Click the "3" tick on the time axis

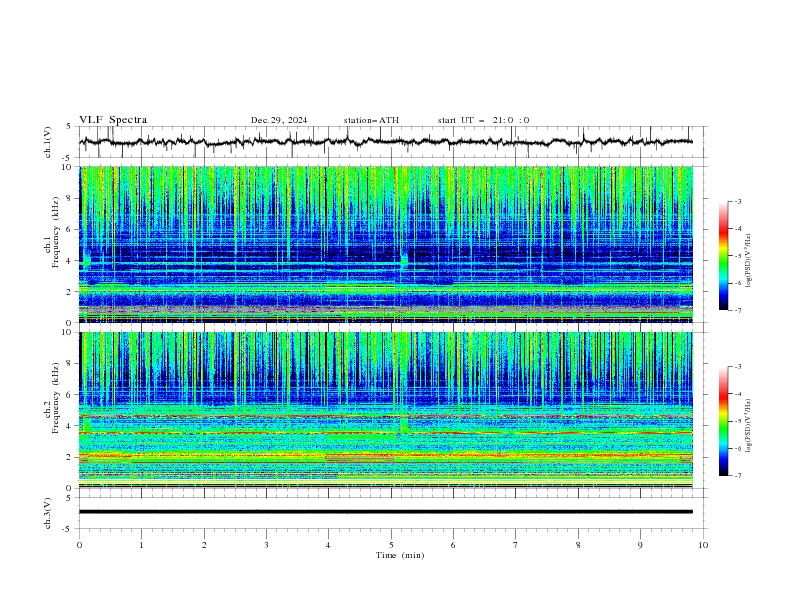266,545
